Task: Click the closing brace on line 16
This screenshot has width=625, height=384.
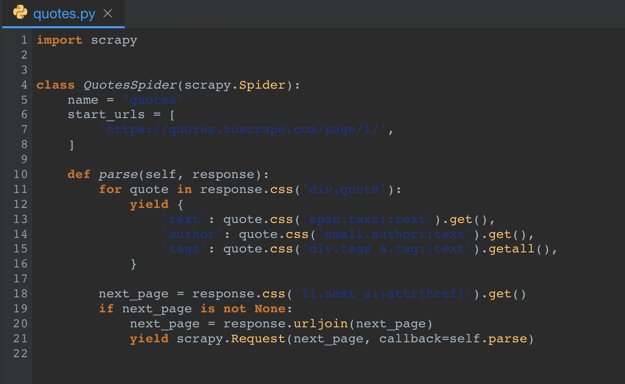Action: 134,264
